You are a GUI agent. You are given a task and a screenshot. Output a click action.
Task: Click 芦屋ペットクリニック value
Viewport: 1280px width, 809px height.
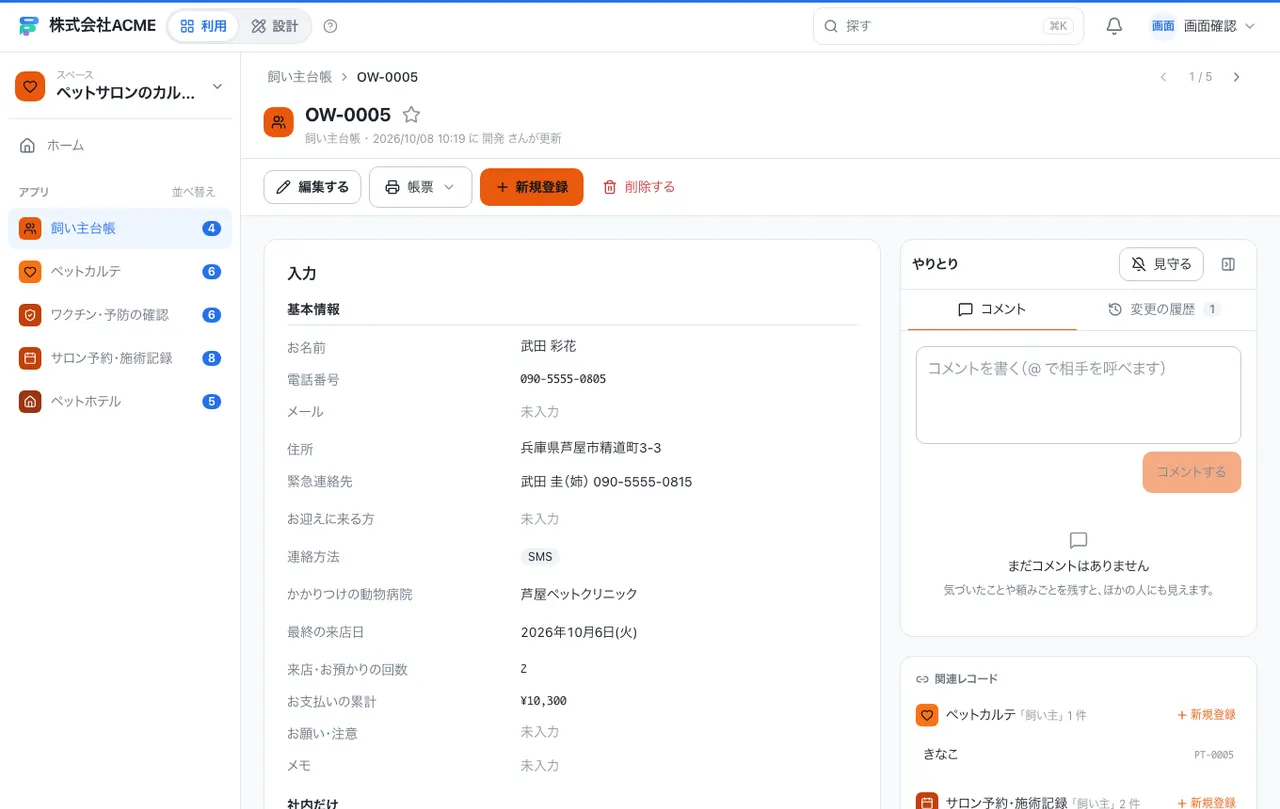(579, 594)
